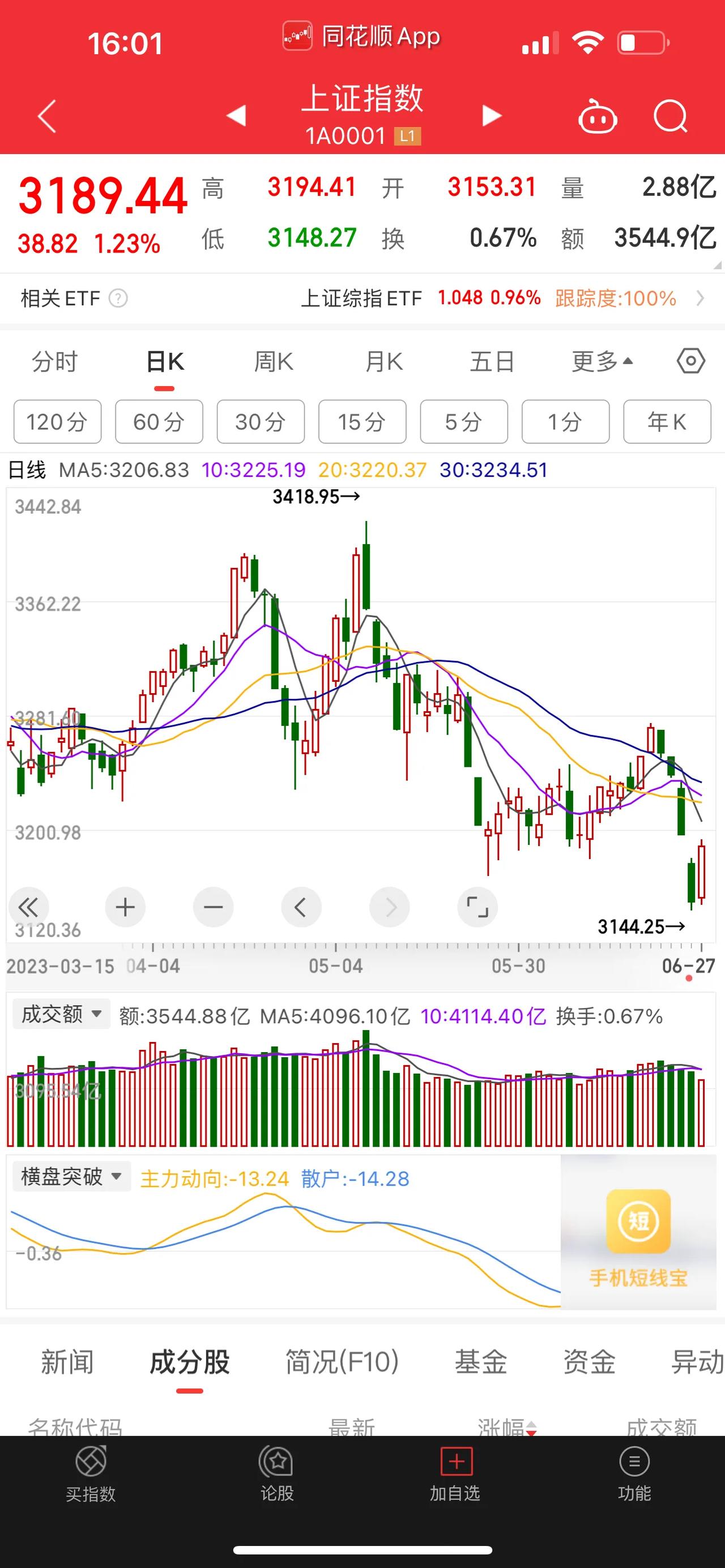Image resolution: width=725 pixels, height=1568 pixels.
Task: Open 功能 menu in bottom bar
Action: 634,1474
